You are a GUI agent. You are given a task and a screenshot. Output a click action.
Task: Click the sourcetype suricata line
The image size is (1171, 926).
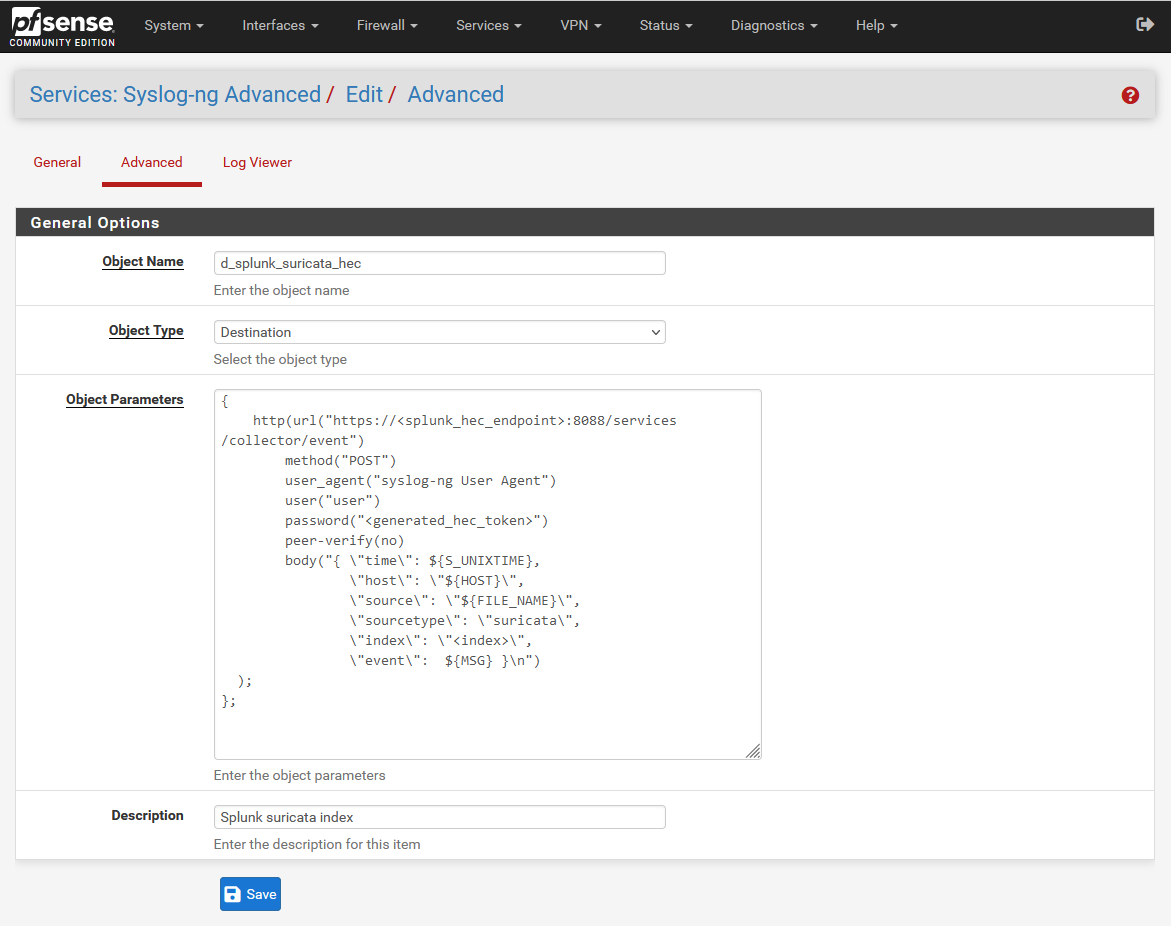[465, 621]
